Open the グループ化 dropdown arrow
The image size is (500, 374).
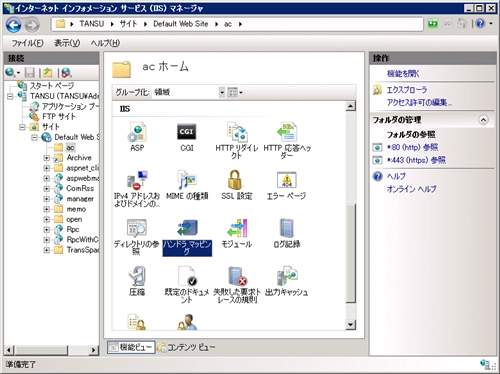pyautogui.click(x=222, y=92)
